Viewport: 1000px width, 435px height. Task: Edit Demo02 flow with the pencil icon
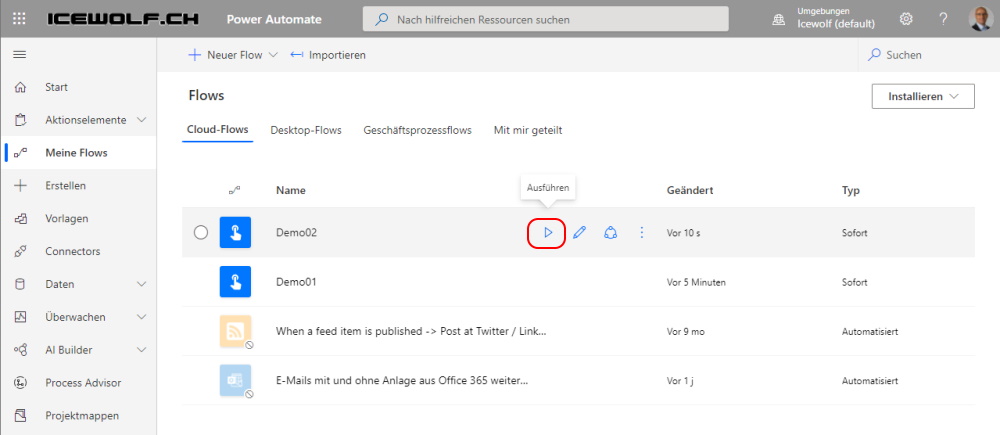point(579,233)
